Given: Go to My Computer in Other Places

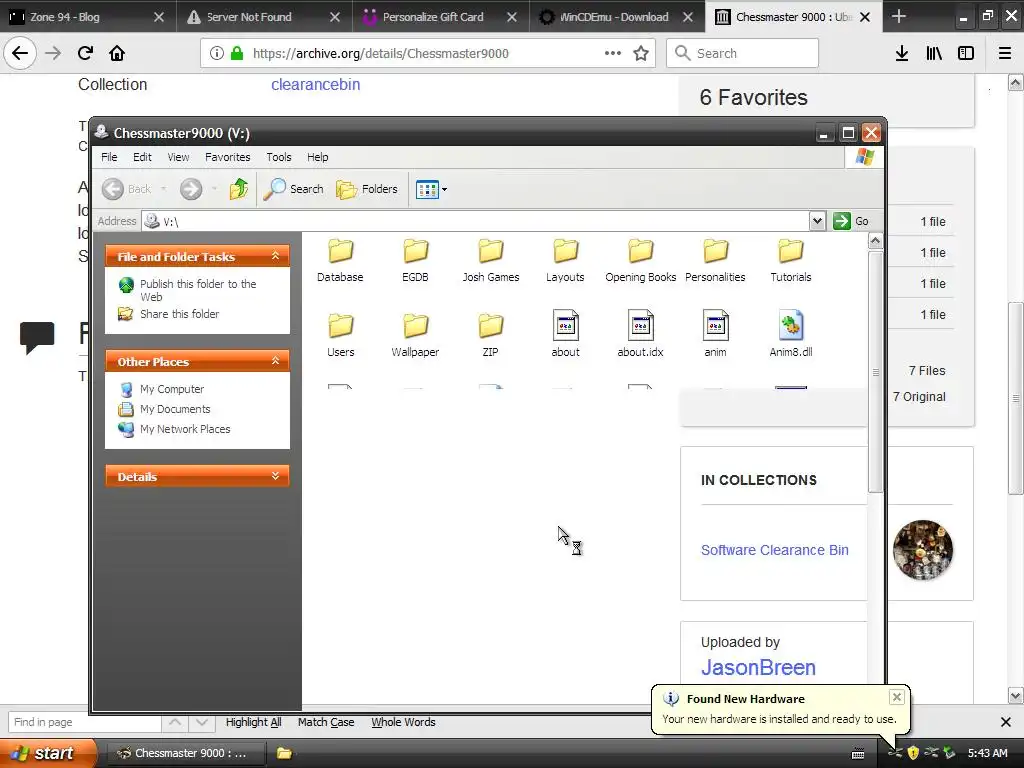Looking at the screenshot, I should (x=172, y=389).
